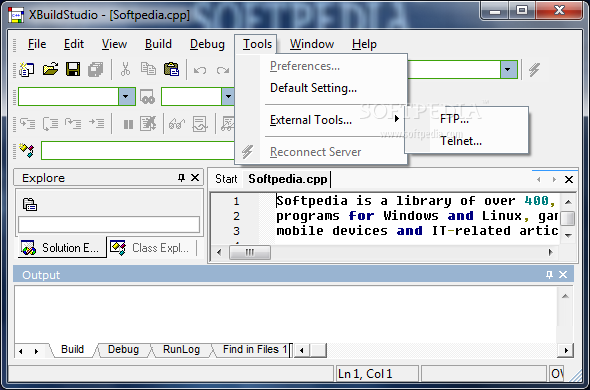Click the icon at the top of the Explore panel
590x390 pixels.
click(30, 204)
